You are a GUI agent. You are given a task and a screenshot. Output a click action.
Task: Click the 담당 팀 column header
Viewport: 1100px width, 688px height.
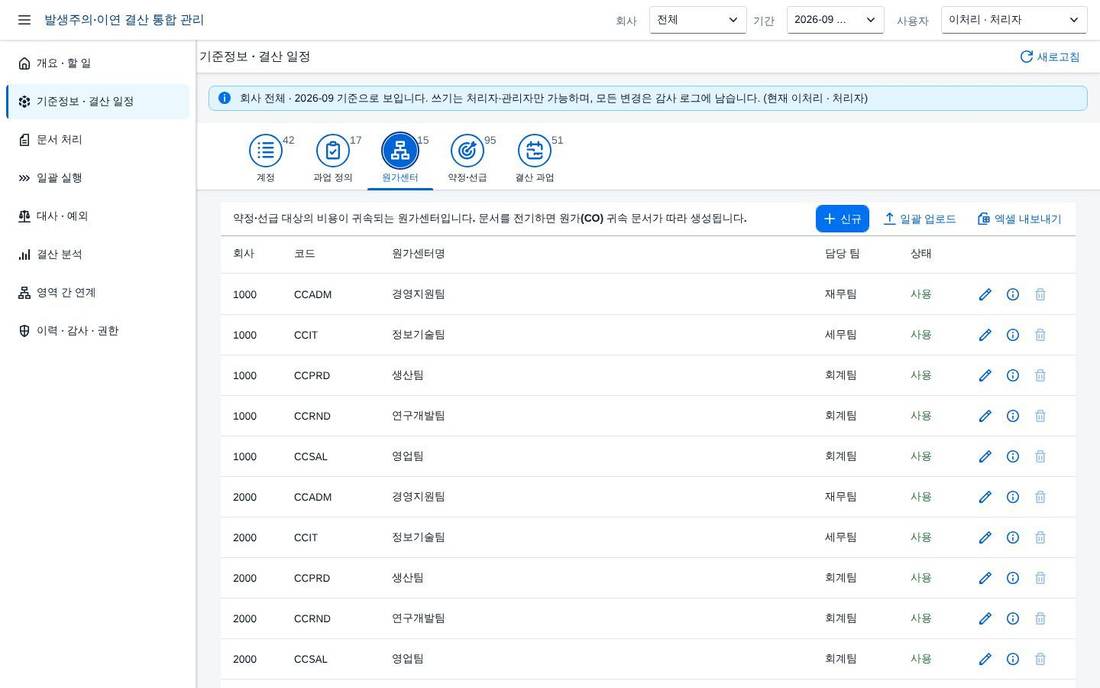pos(842,254)
